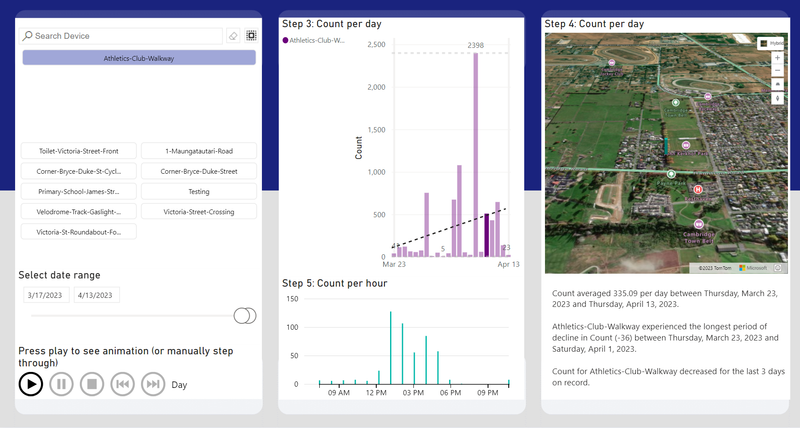The width and height of the screenshot is (800, 428).
Task: Step to the next day in animation
Action: pos(152,384)
